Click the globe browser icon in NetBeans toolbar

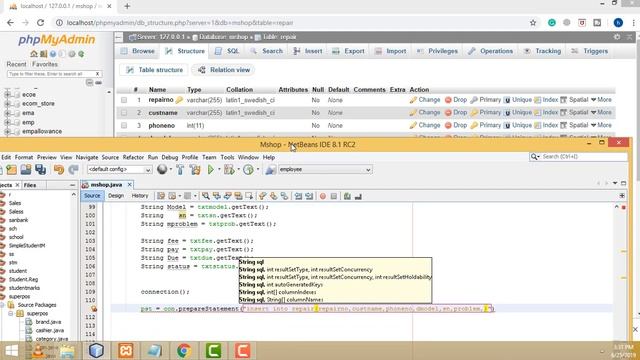pyautogui.click(x=162, y=169)
